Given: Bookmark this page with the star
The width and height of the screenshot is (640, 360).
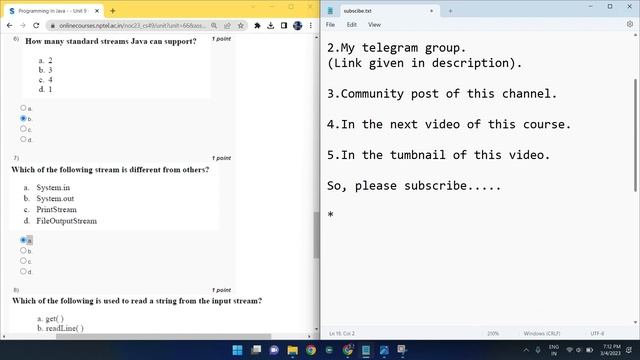Looking at the screenshot, I should [x=241, y=26].
